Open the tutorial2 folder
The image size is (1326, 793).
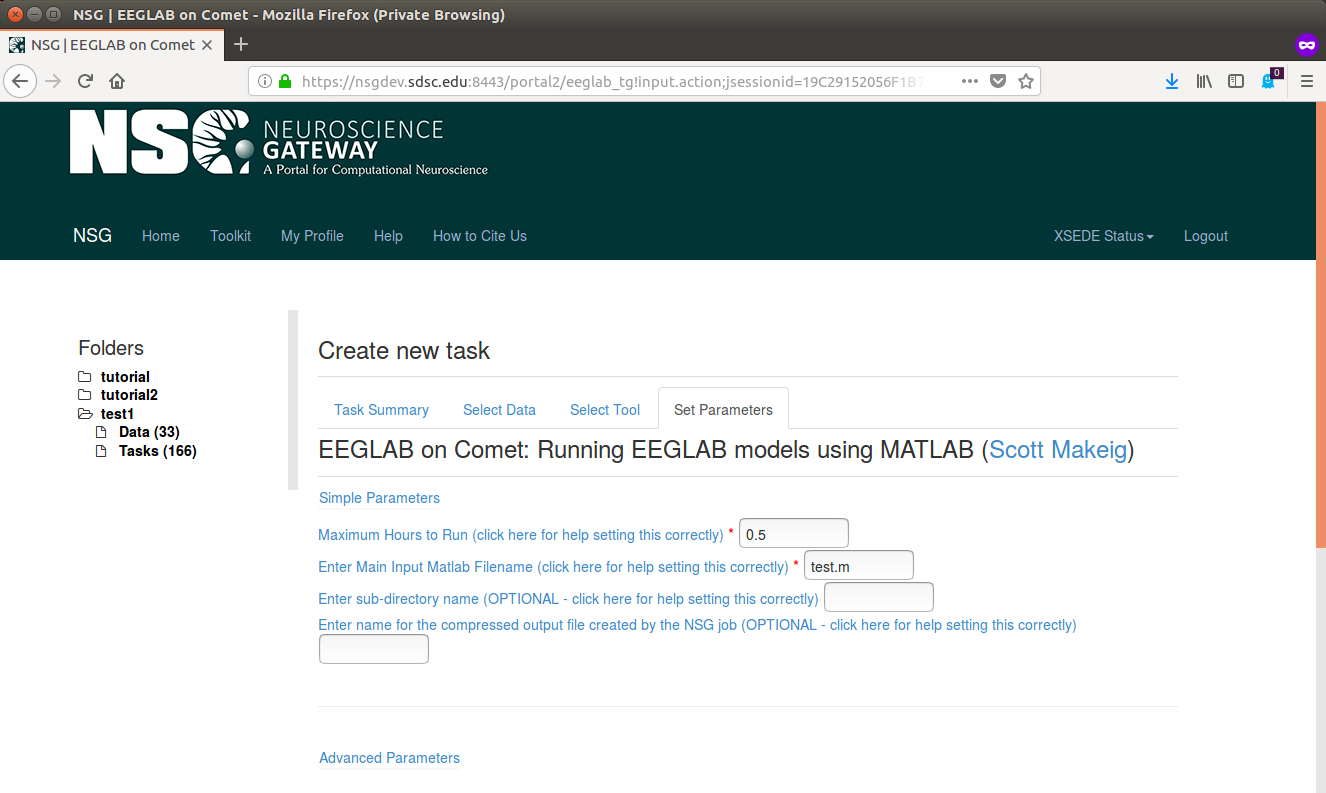tap(129, 395)
